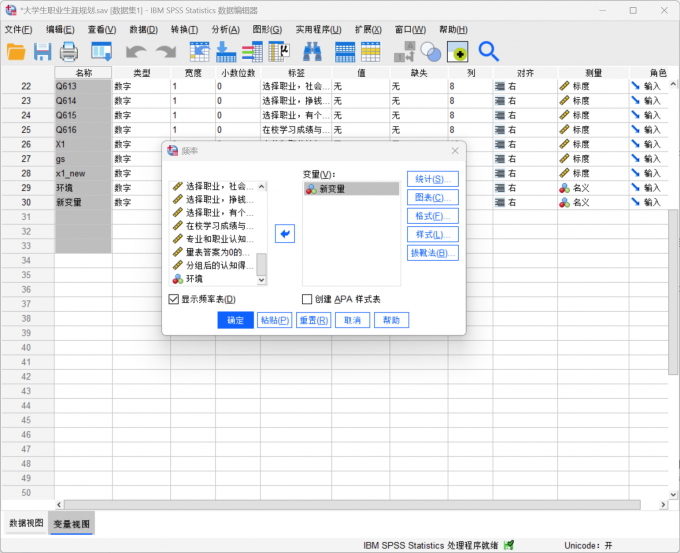The width and height of the screenshot is (680, 553).
Task: Select 环境 in the source variable list
Action: (x=200, y=279)
